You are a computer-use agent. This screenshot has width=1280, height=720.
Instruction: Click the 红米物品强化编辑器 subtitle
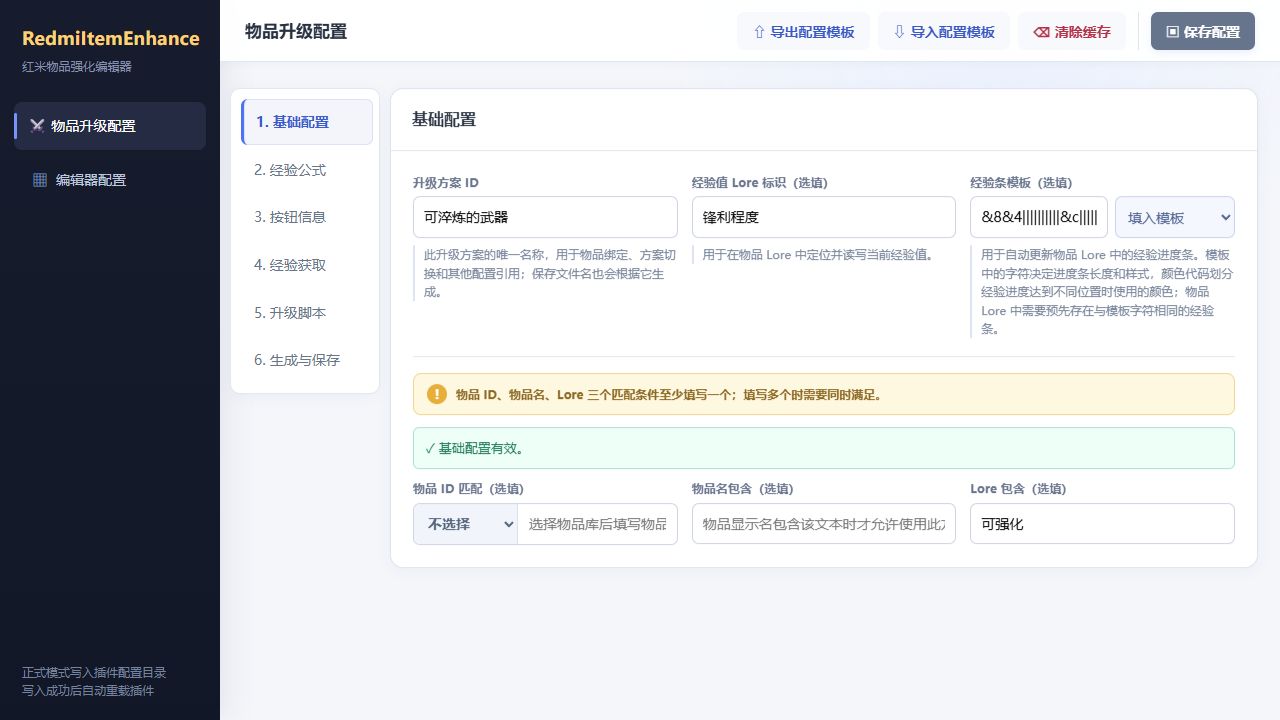pos(77,67)
